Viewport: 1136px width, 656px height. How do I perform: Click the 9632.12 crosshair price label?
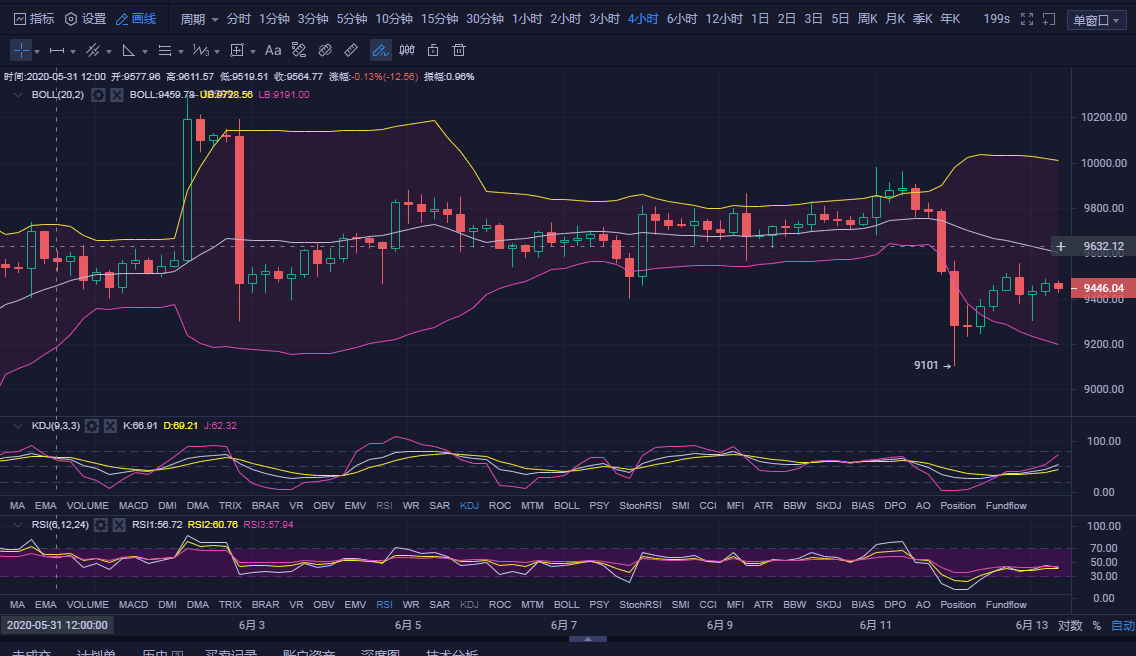pyautogui.click(x=1103, y=246)
